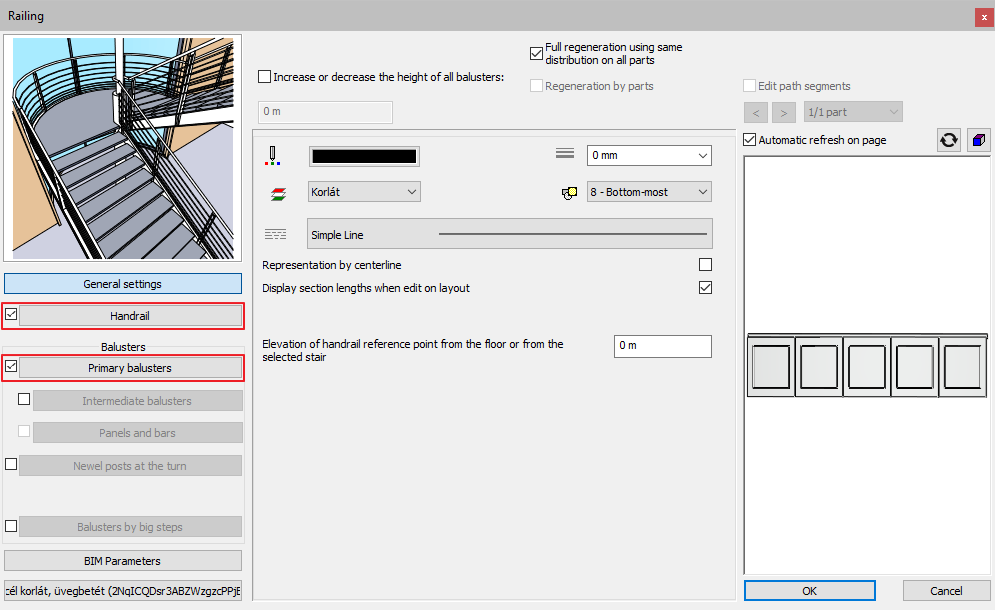Click the OK button
The height and width of the screenshot is (610, 995).
pos(809,591)
